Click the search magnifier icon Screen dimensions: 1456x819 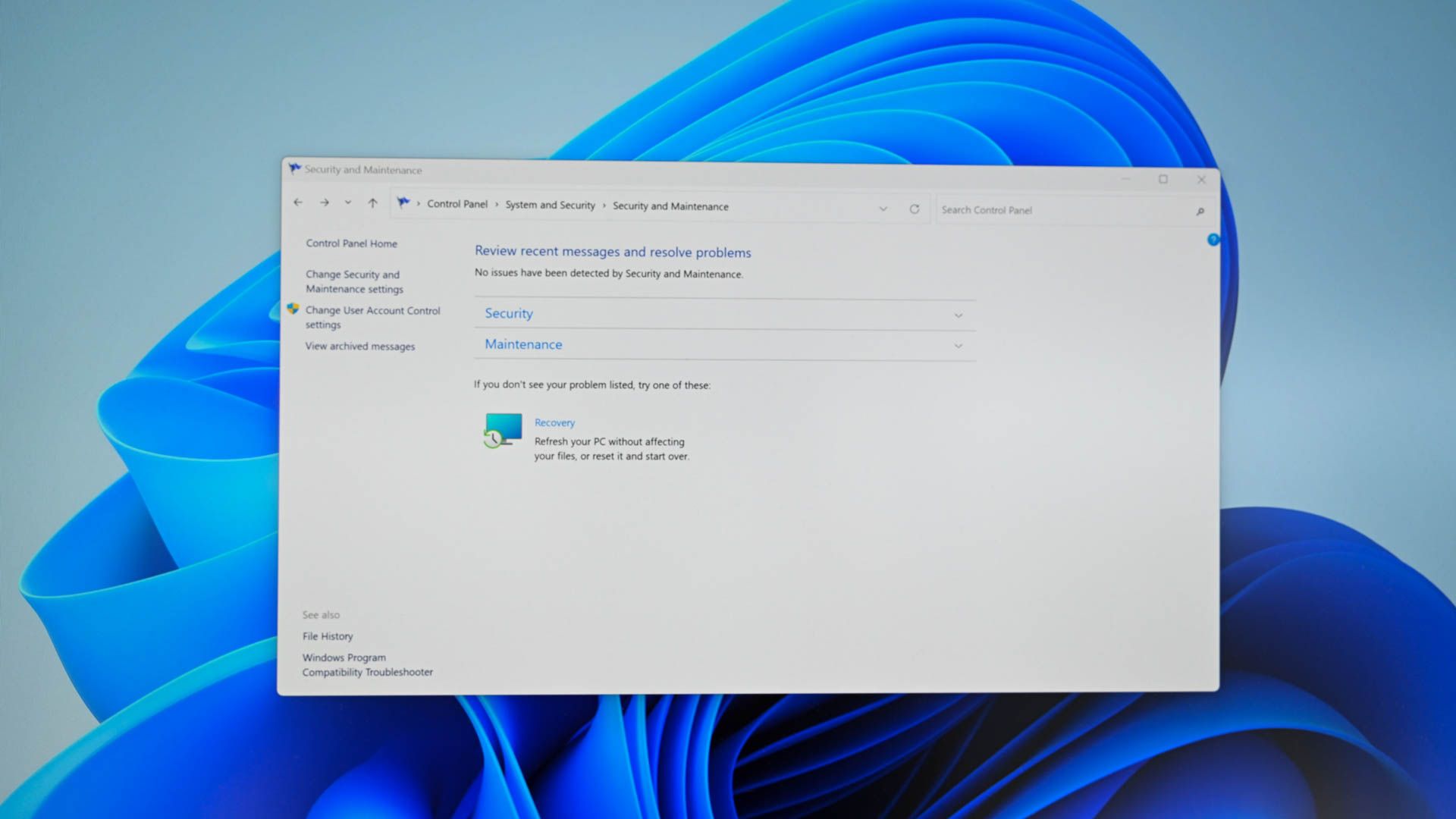pyautogui.click(x=1201, y=211)
